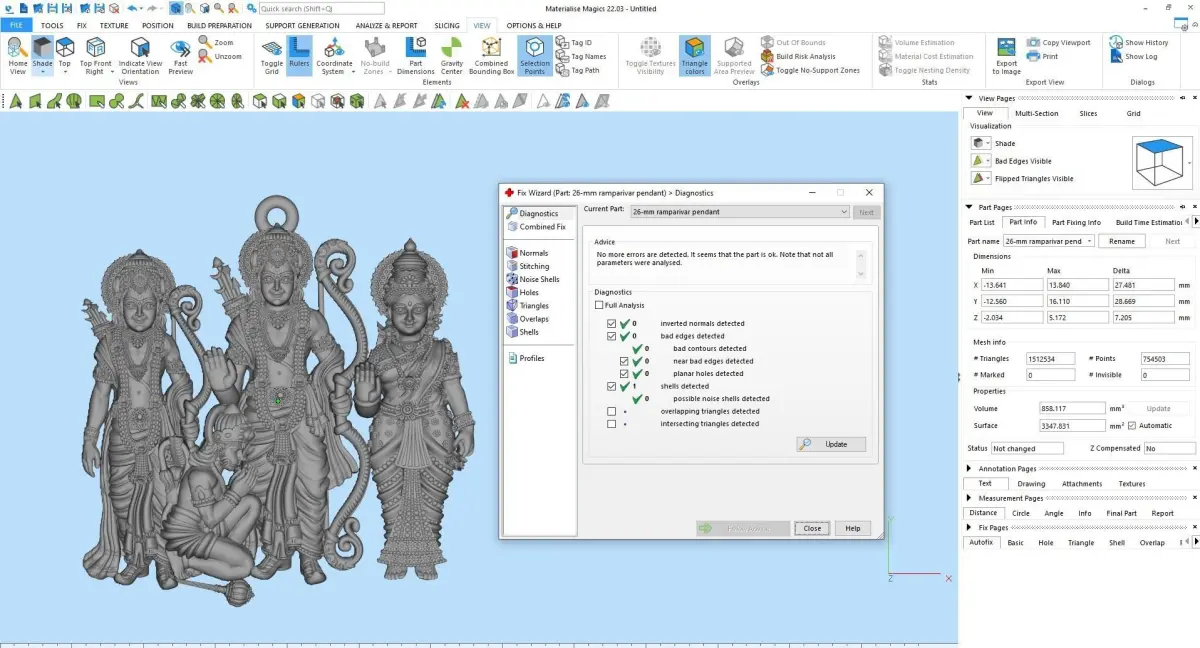The width and height of the screenshot is (1200, 648).
Task: Run Build Risk Analysis overlay
Action: pos(798,57)
